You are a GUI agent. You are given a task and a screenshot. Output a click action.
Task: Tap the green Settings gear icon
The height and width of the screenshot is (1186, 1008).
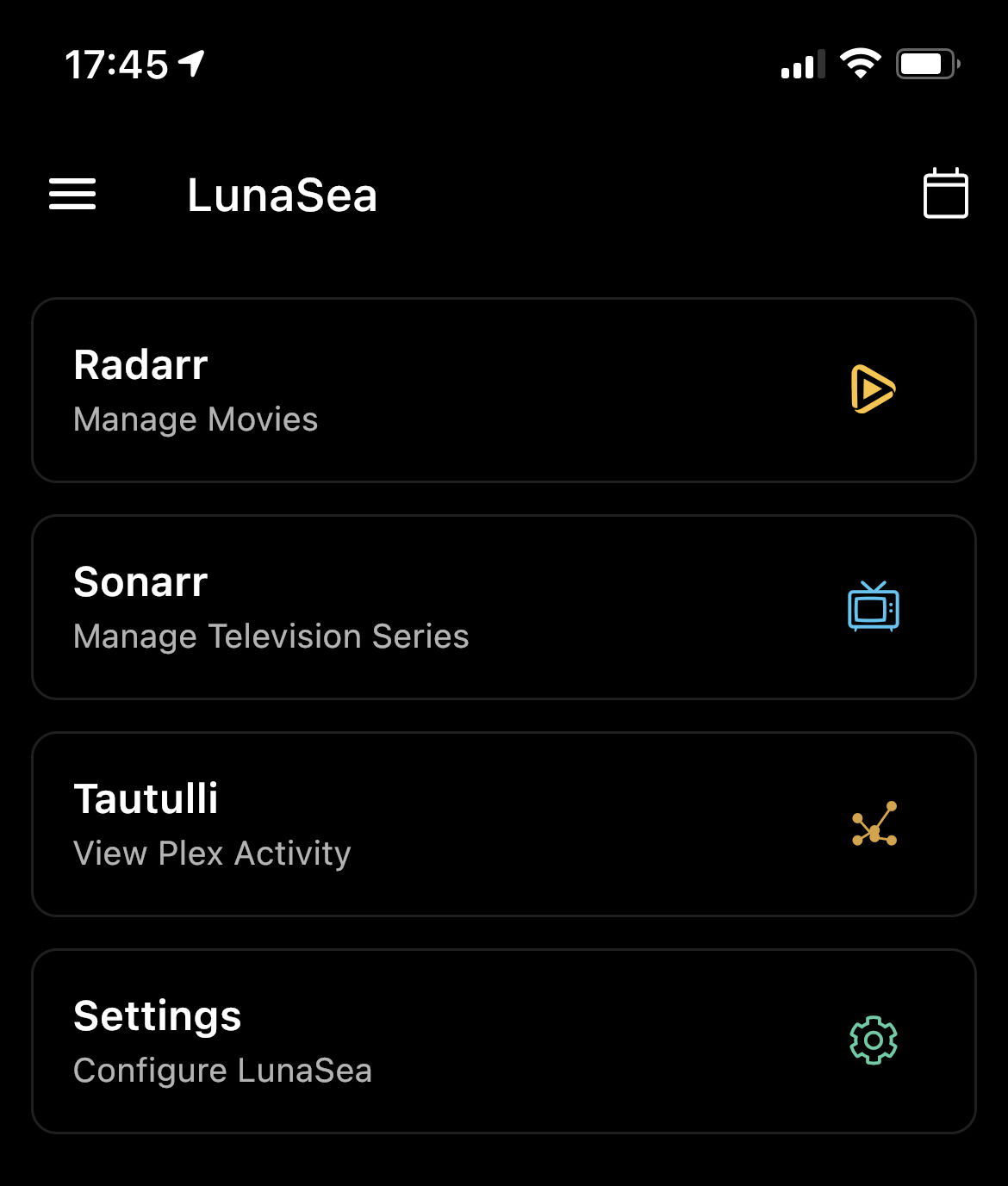[873, 1040]
